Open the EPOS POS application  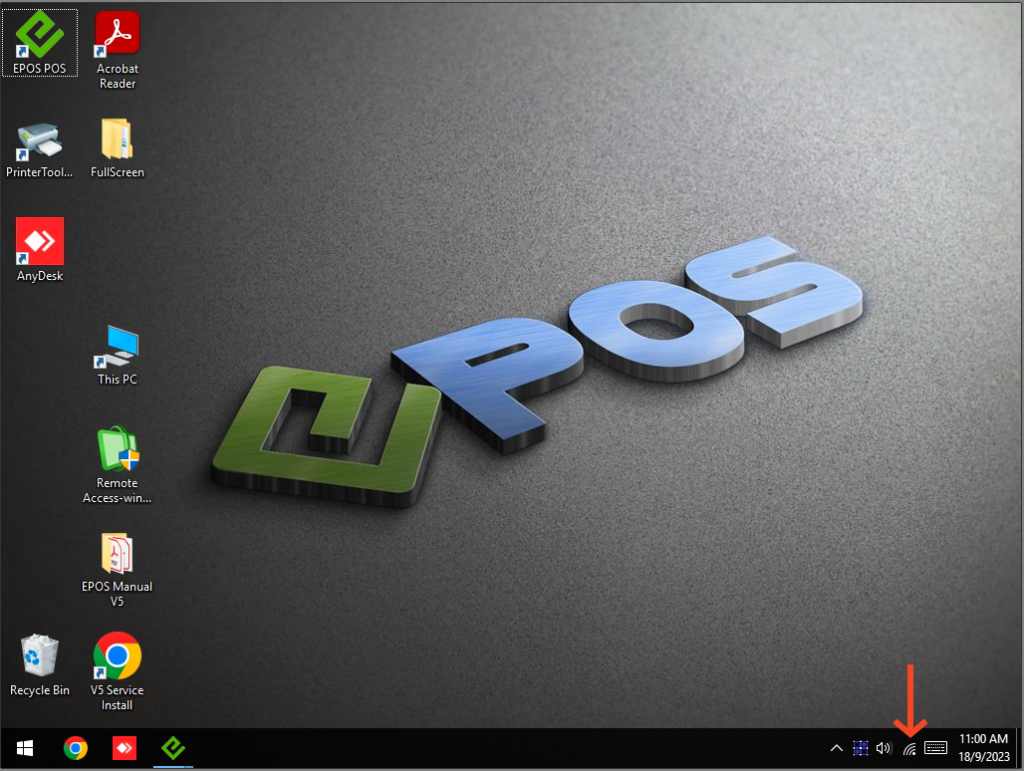(39, 40)
